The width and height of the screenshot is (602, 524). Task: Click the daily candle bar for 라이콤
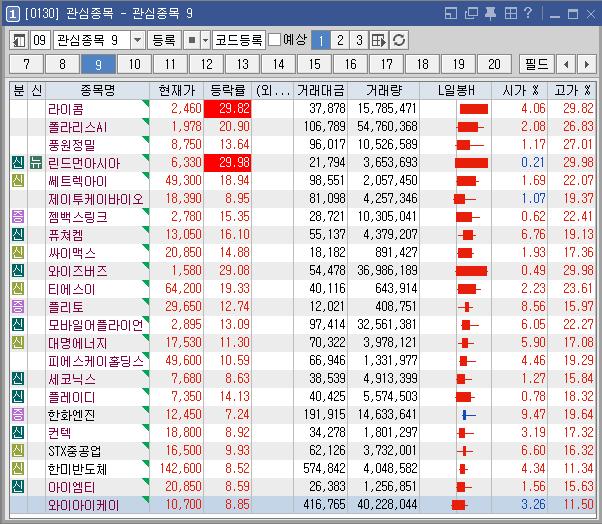474,109
